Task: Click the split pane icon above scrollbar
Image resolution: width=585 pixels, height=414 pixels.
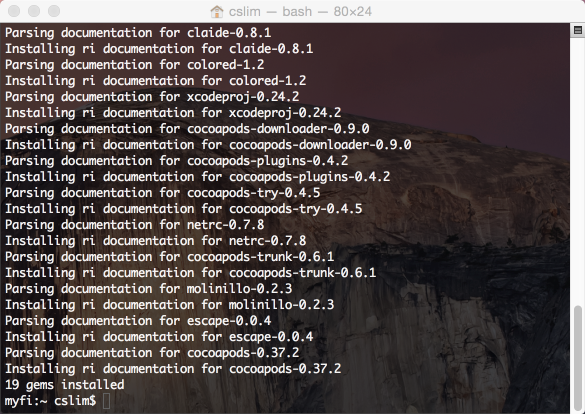Action: 578,30
